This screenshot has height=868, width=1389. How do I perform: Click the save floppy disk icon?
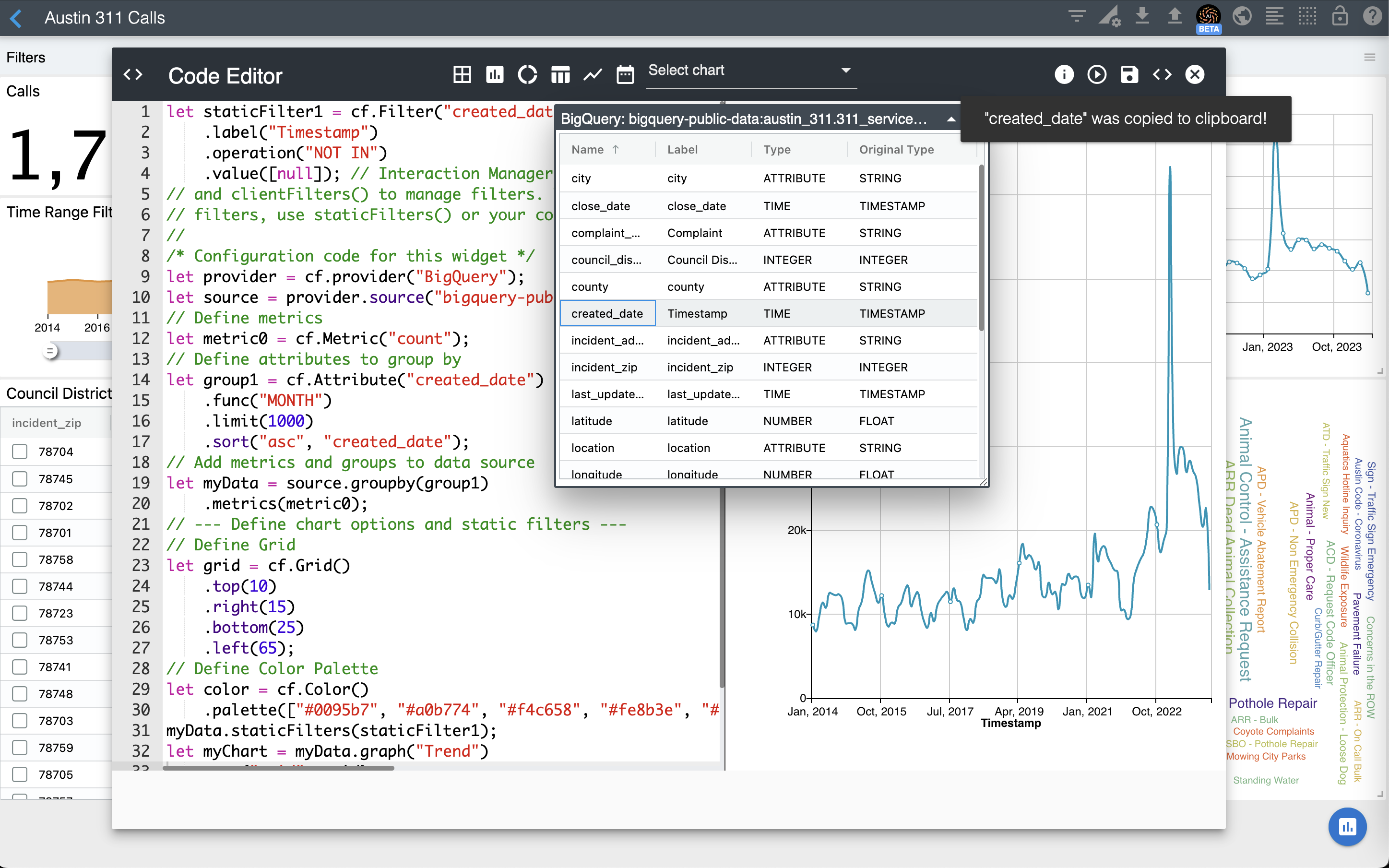point(1129,75)
